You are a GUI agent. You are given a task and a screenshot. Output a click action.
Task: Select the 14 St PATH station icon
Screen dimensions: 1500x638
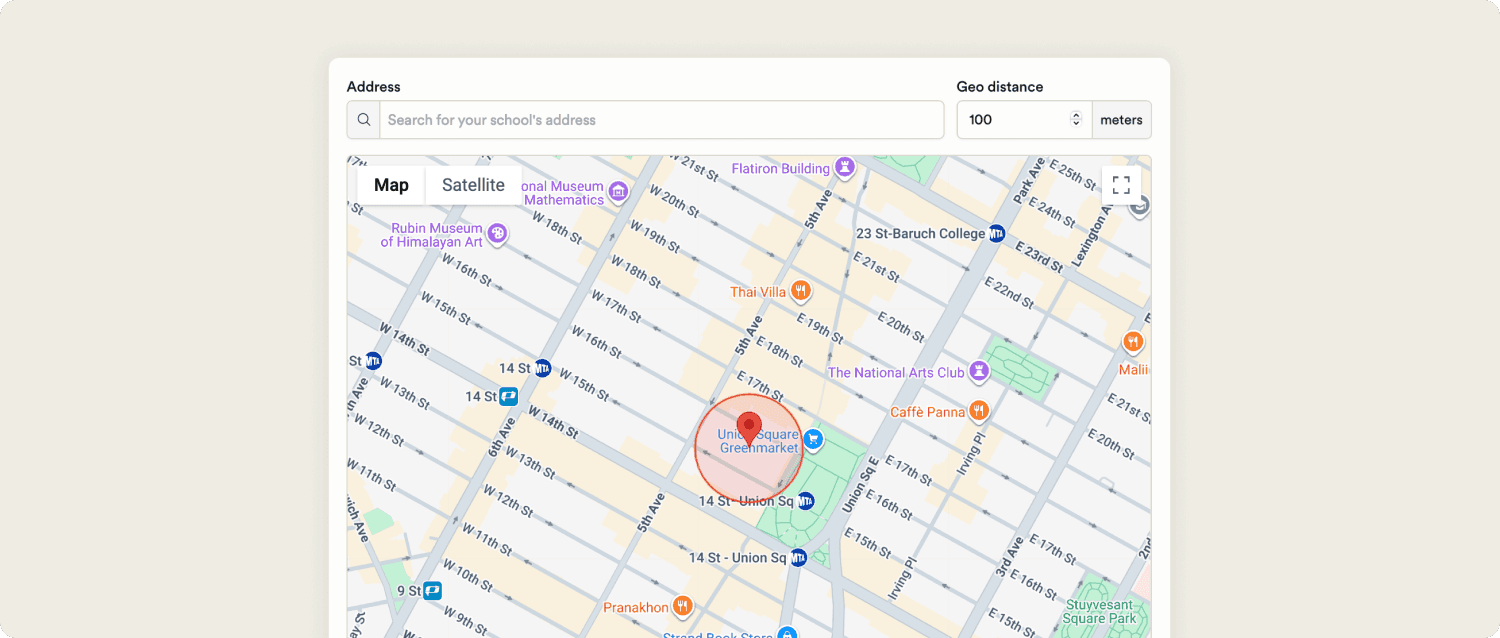pos(509,397)
